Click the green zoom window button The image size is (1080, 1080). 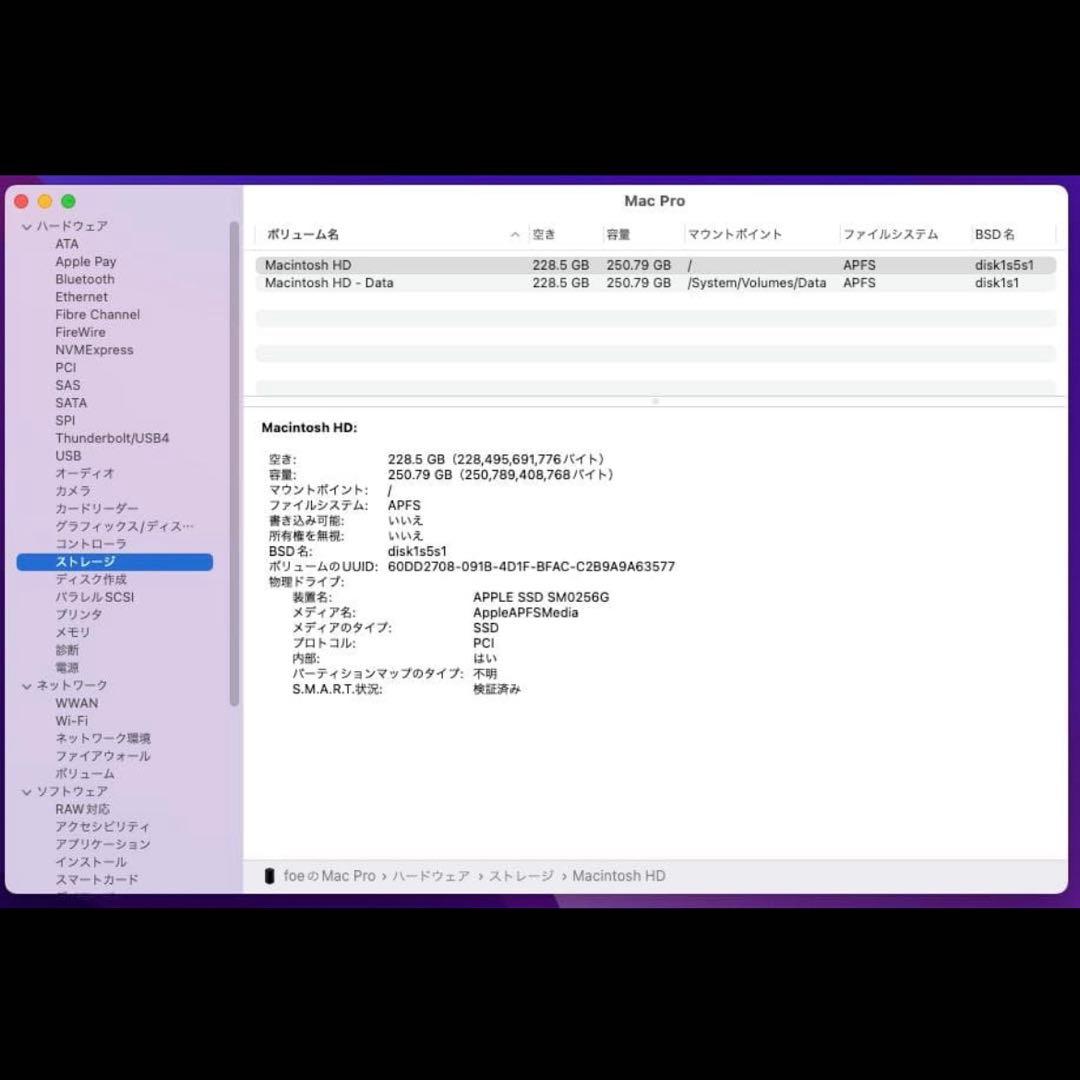coord(68,201)
